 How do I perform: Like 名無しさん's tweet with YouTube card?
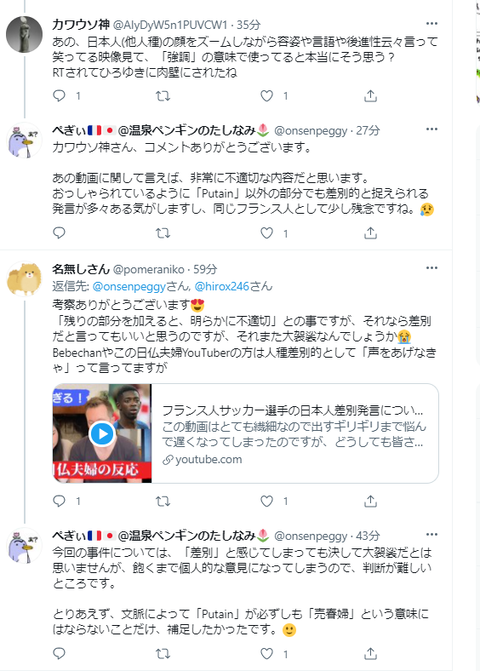pos(267,501)
